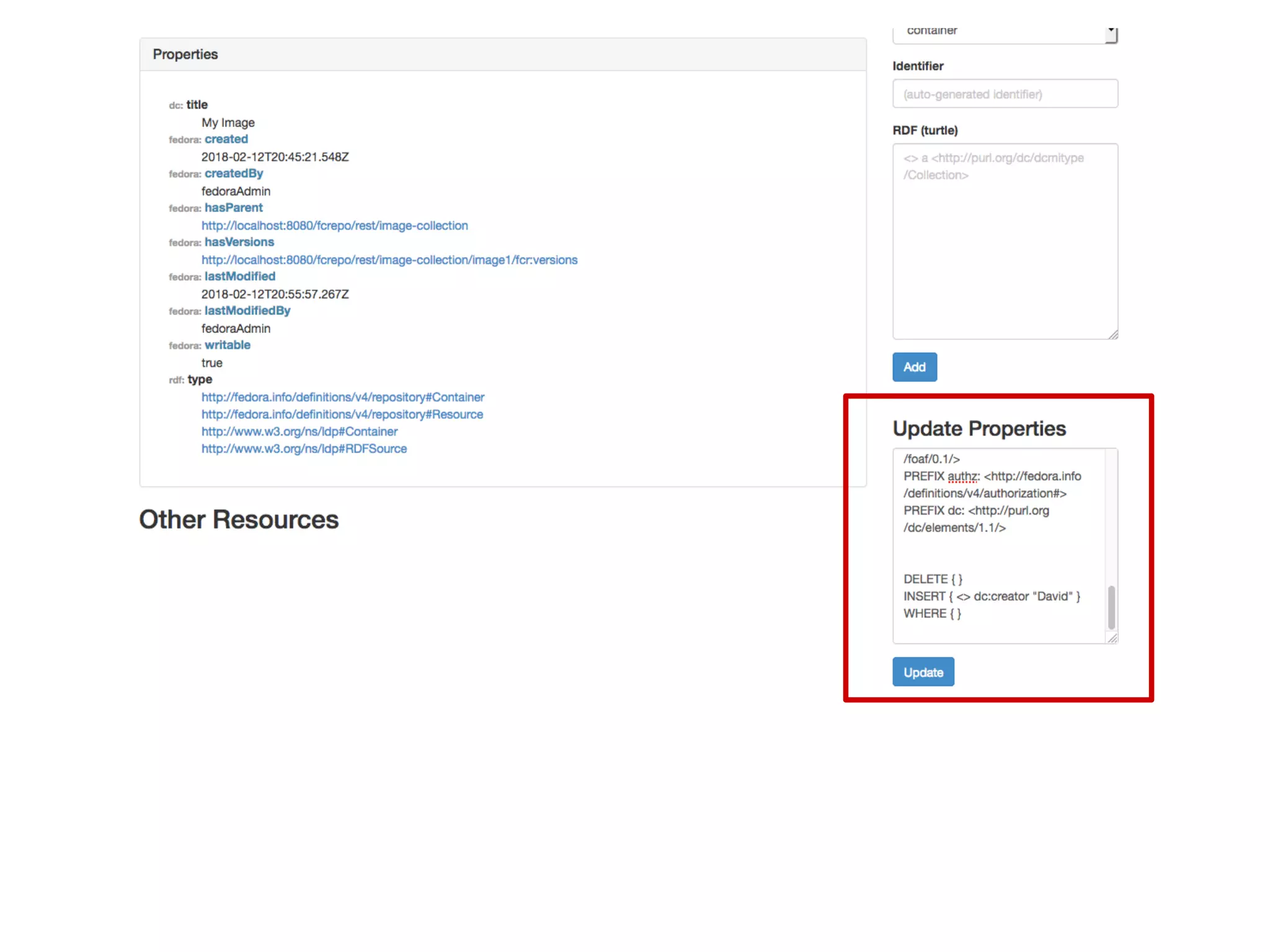Click the Update Properties textarea scrollbar thumb
The image size is (1270, 952).
pos(1111,607)
